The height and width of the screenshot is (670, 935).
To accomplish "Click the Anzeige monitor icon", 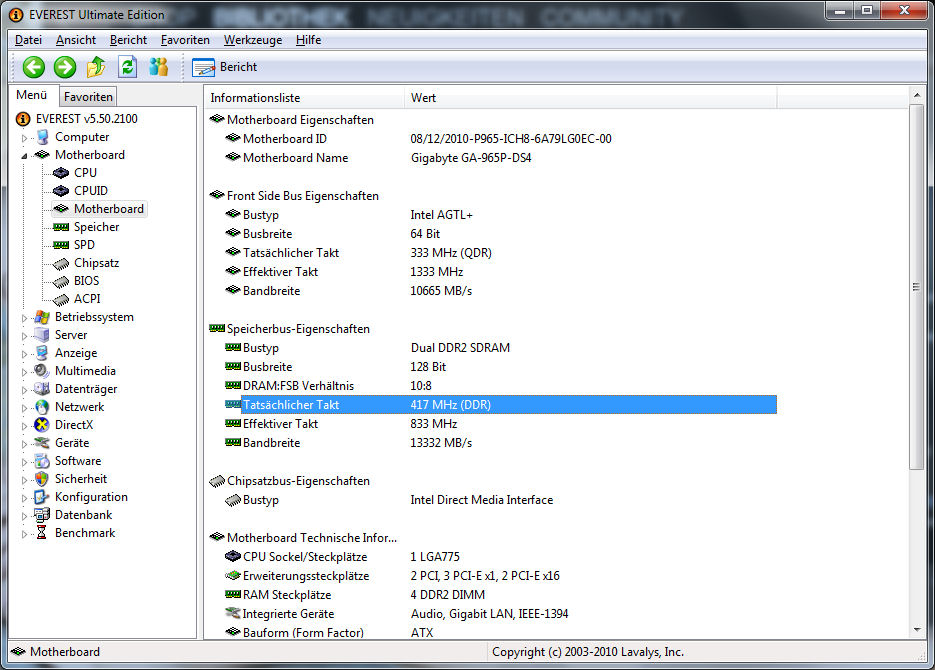I will click(42, 353).
